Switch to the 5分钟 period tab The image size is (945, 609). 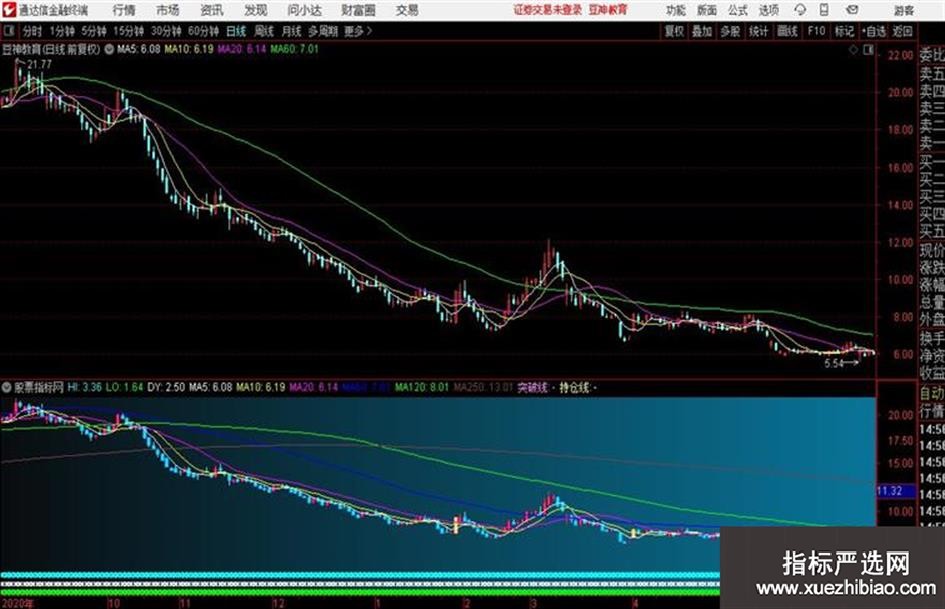click(94, 31)
